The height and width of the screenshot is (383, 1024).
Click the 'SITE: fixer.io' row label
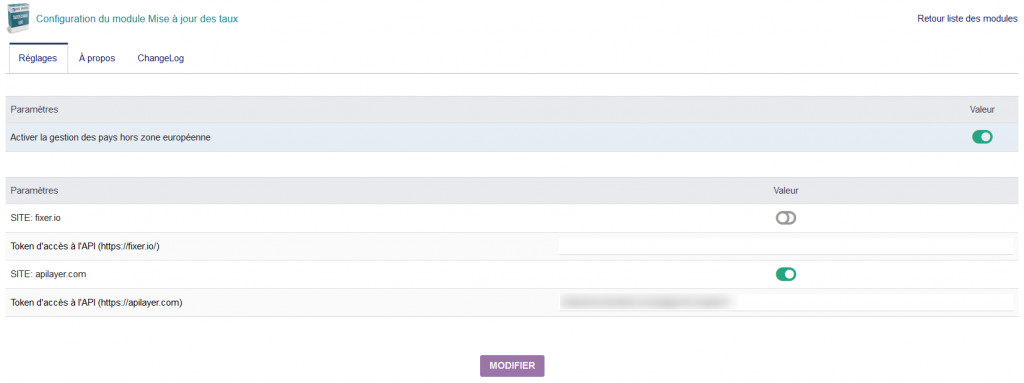point(36,218)
